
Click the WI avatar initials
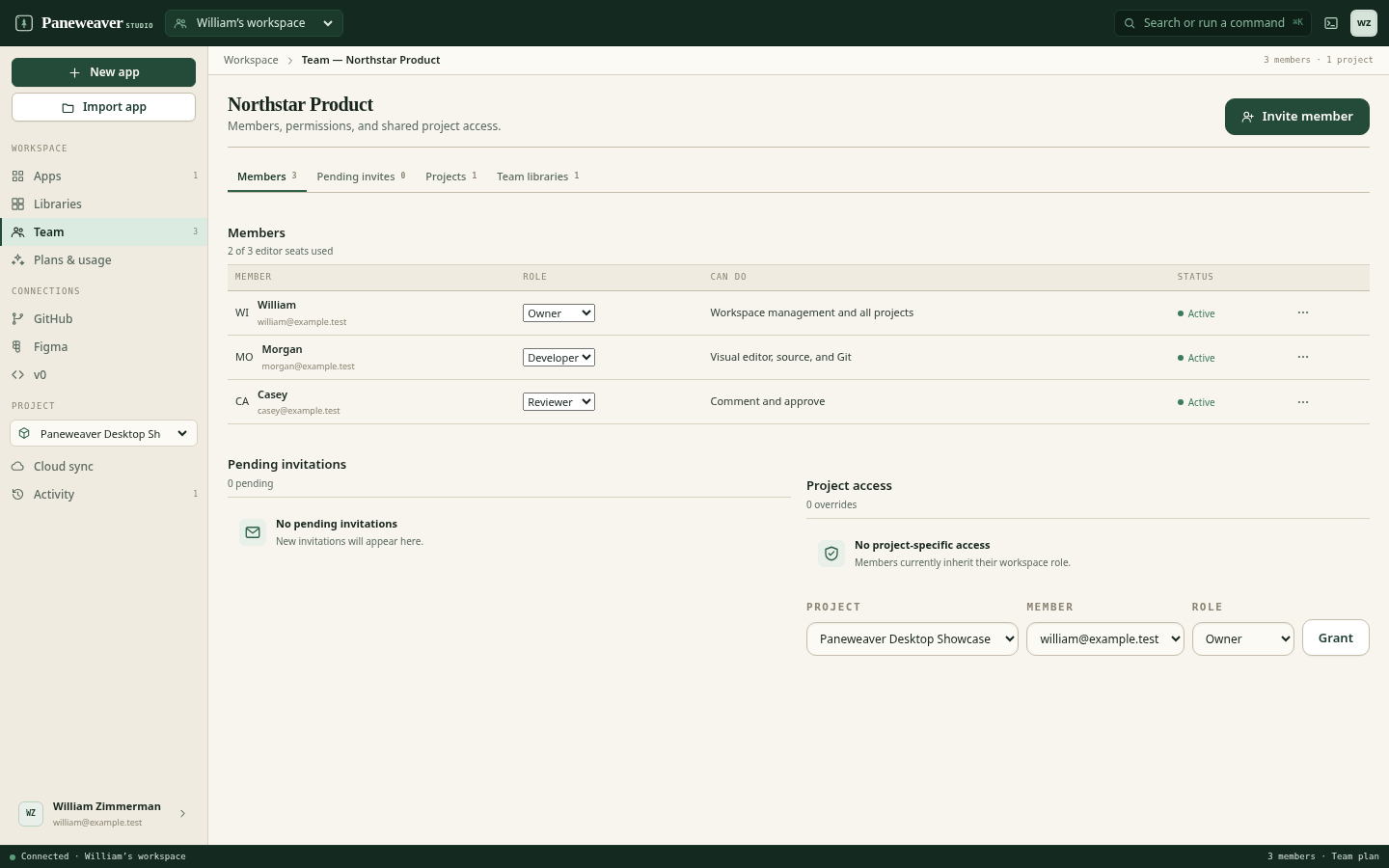coord(242,312)
